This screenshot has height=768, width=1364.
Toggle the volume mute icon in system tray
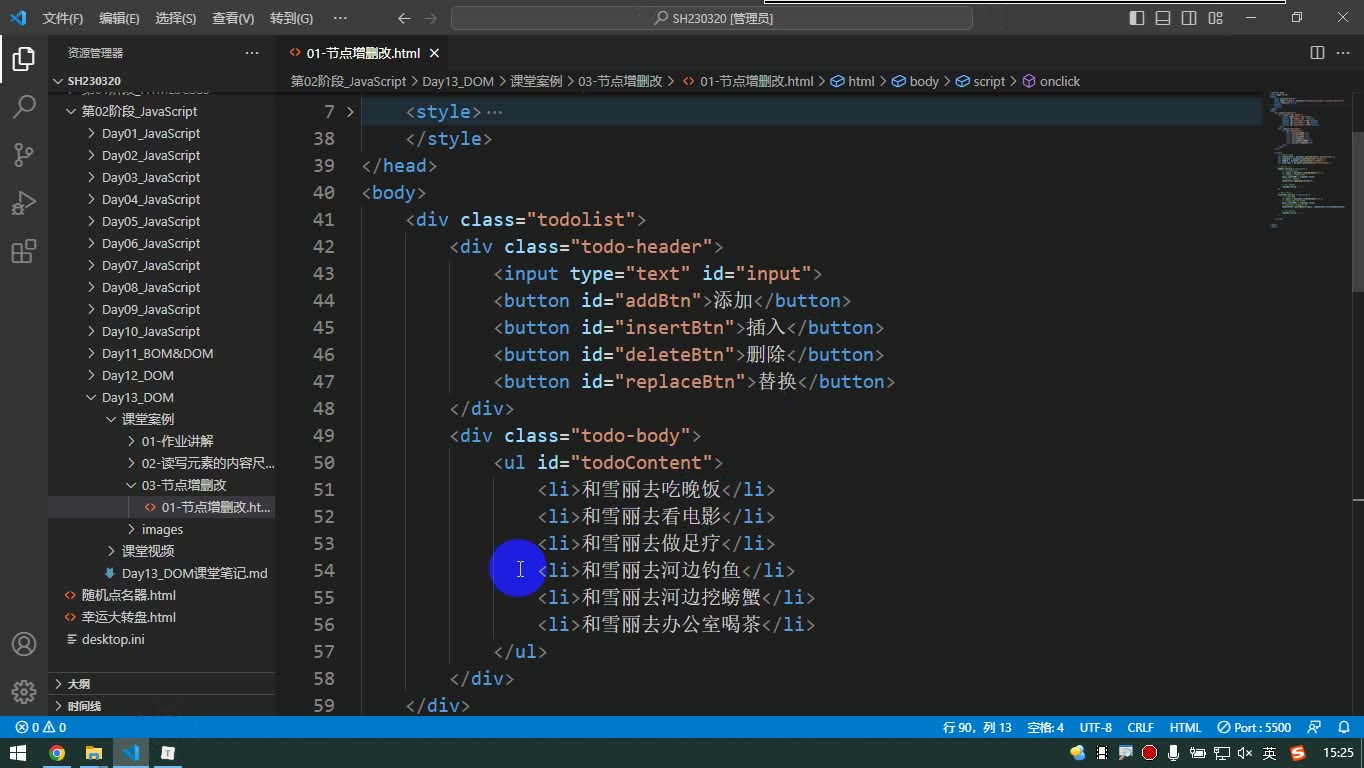pos(1245,753)
